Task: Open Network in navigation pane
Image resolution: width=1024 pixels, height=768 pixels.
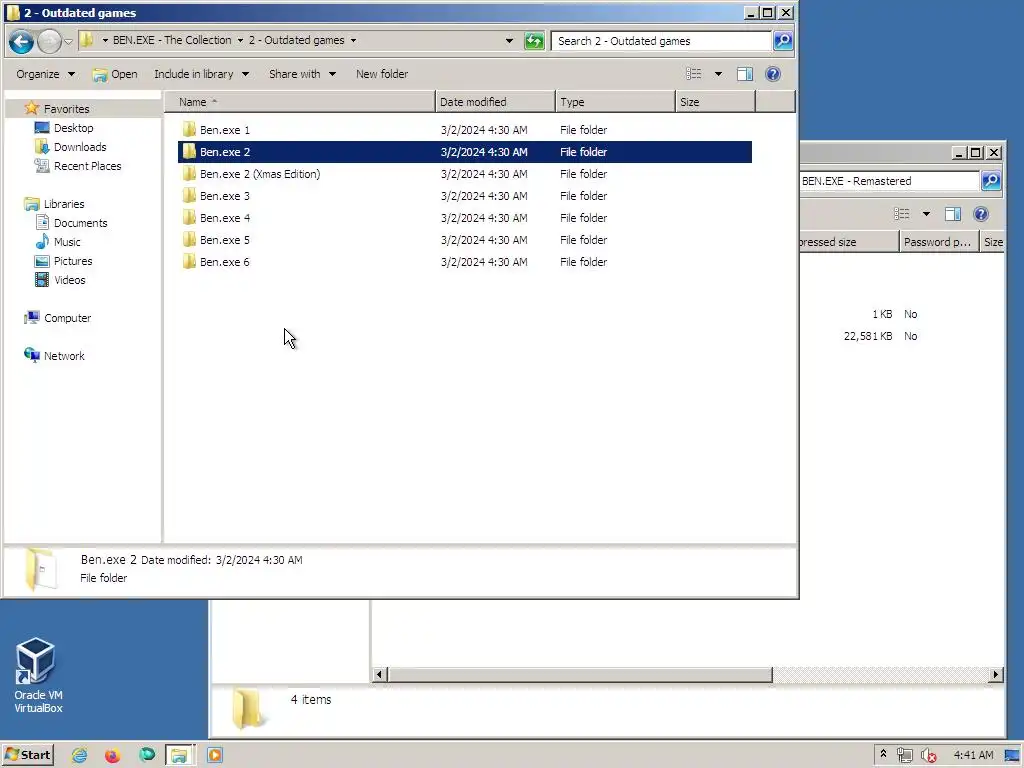Action: point(54,356)
